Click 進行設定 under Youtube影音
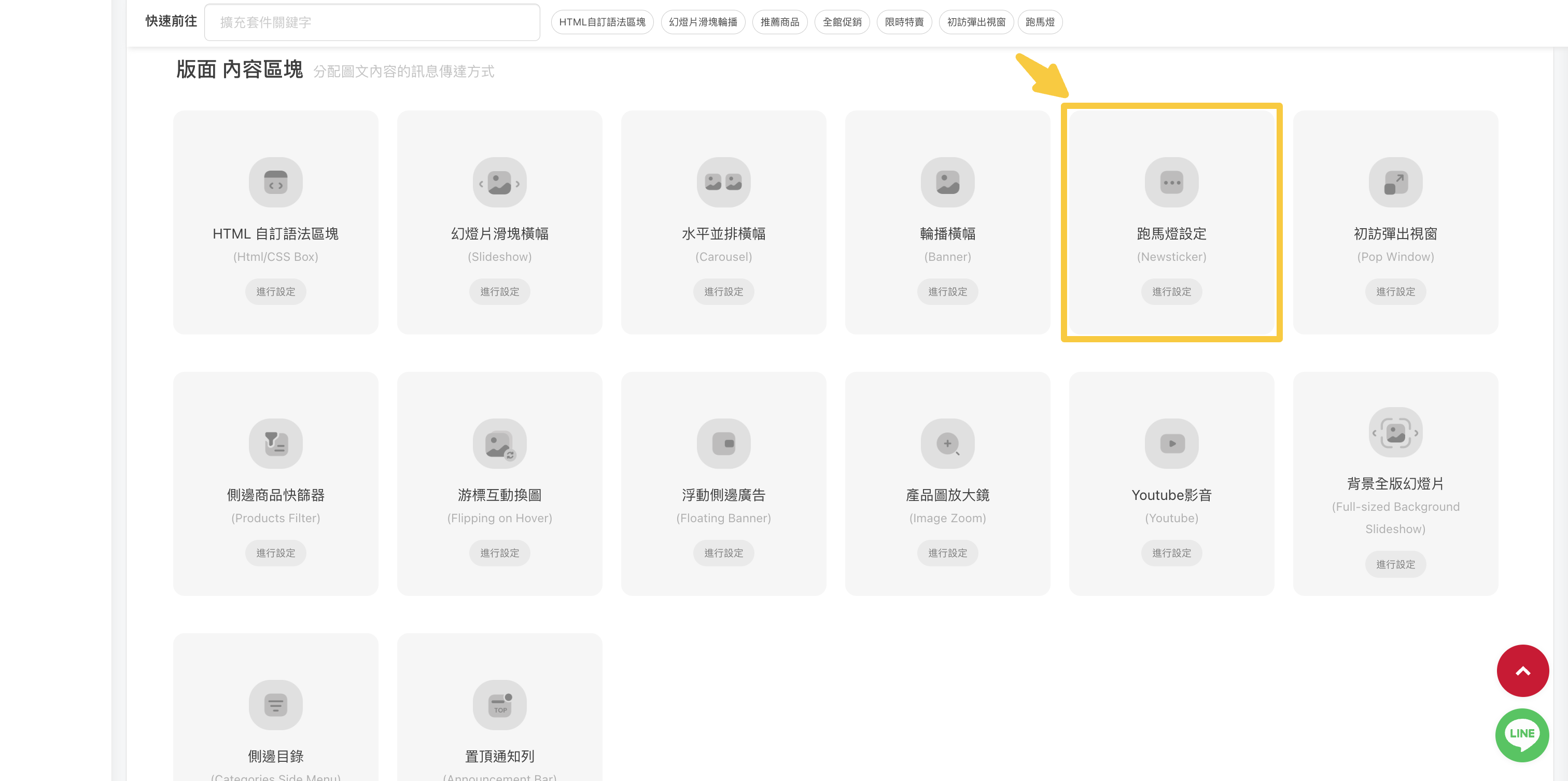This screenshot has height=781, width=1568. coord(1172,553)
